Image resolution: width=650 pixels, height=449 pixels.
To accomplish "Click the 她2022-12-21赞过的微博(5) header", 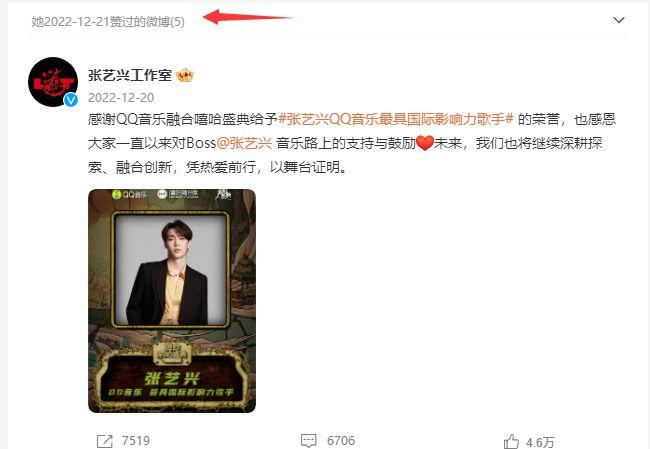I will click(x=108, y=22).
